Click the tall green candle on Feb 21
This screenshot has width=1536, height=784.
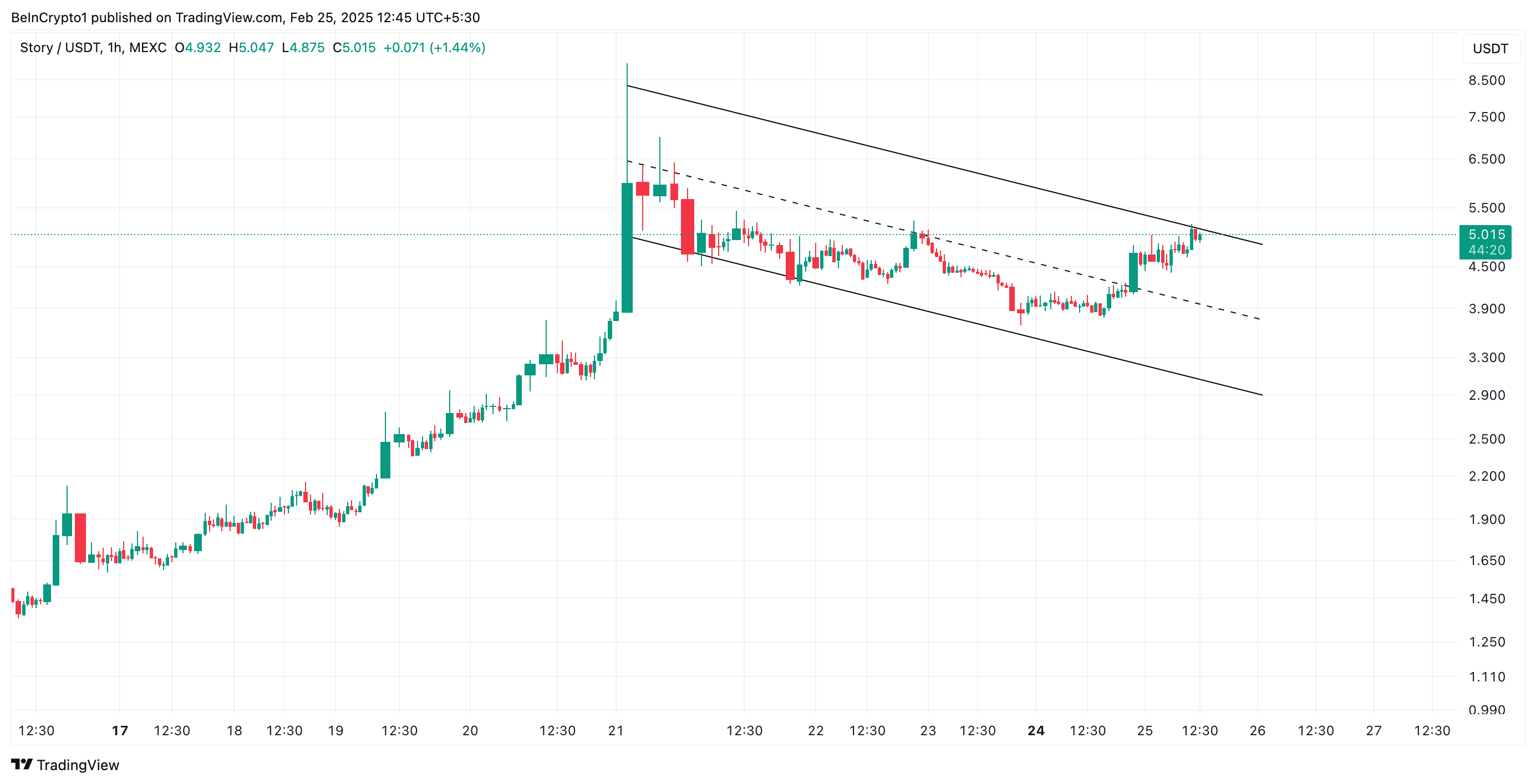[x=627, y=247]
